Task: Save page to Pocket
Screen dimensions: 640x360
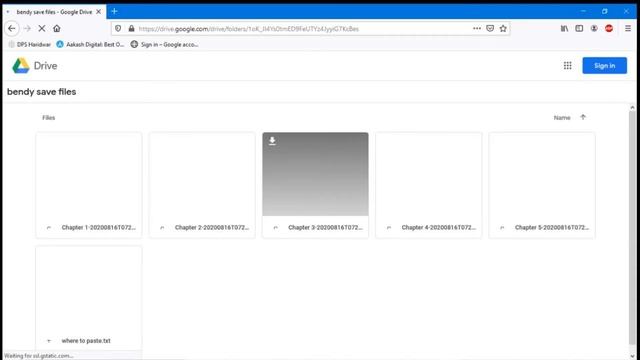Action: coord(490,28)
